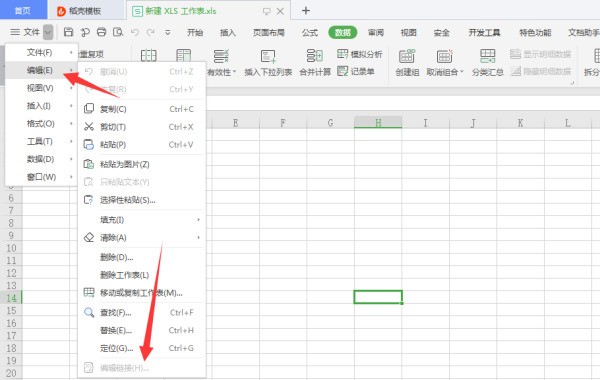Screen dimensions: 600x380
Task: Expand the 文件(F) submenu
Action: click(x=42, y=52)
